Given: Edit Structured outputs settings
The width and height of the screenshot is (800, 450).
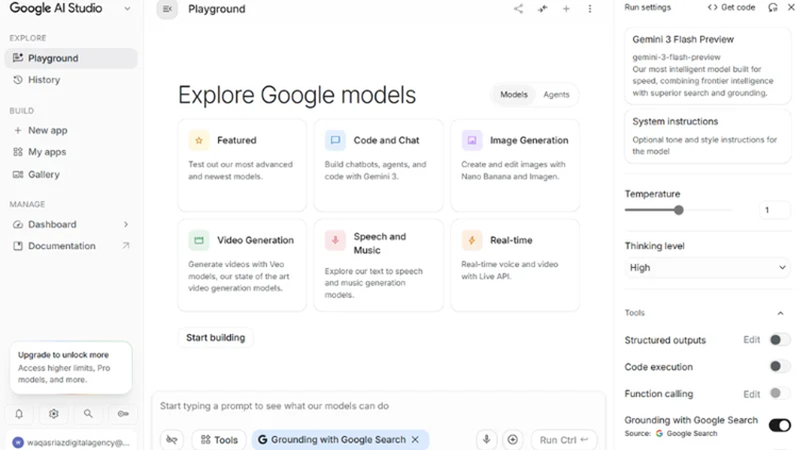Looking at the screenshot, I should (x=752, y=340).
